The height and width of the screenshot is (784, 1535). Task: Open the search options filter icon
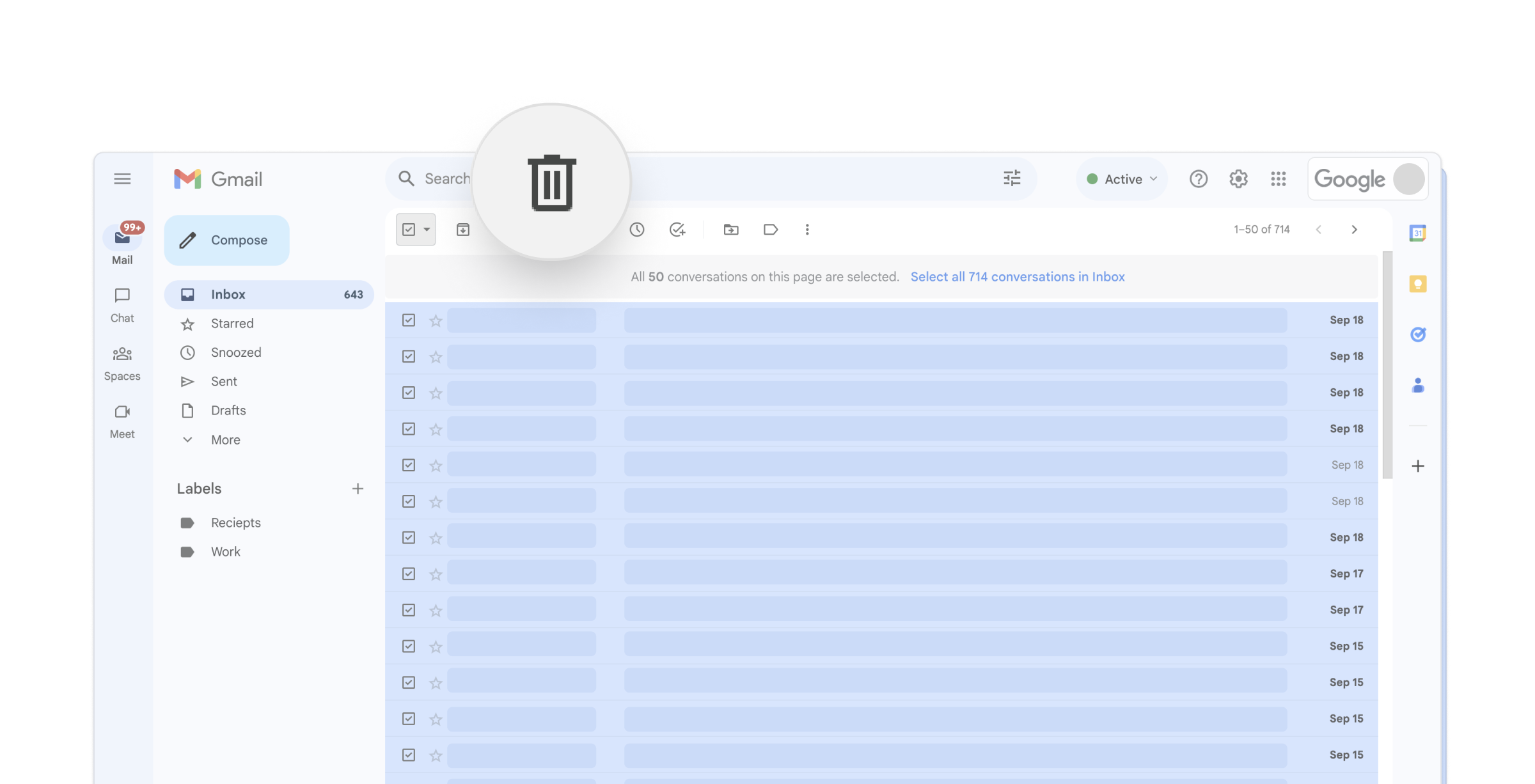point(1011,178)
